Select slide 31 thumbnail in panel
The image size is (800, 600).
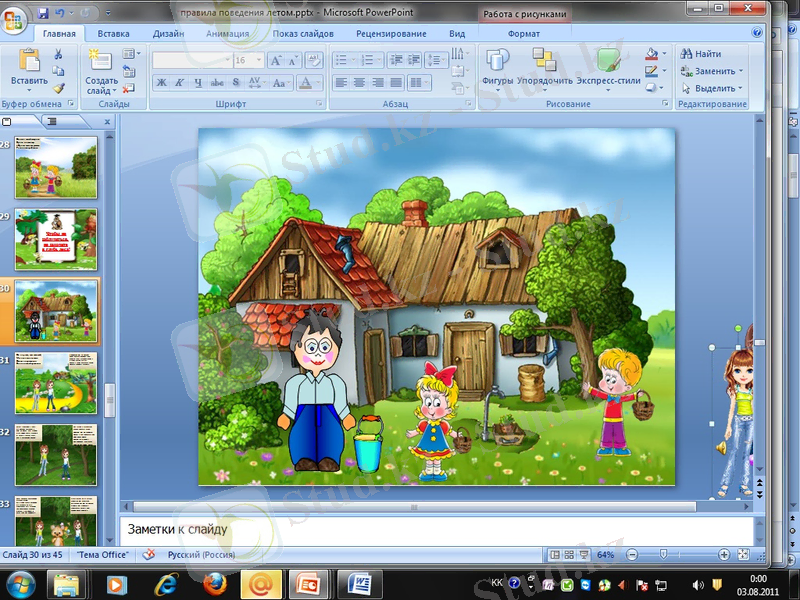pos(56,382)
